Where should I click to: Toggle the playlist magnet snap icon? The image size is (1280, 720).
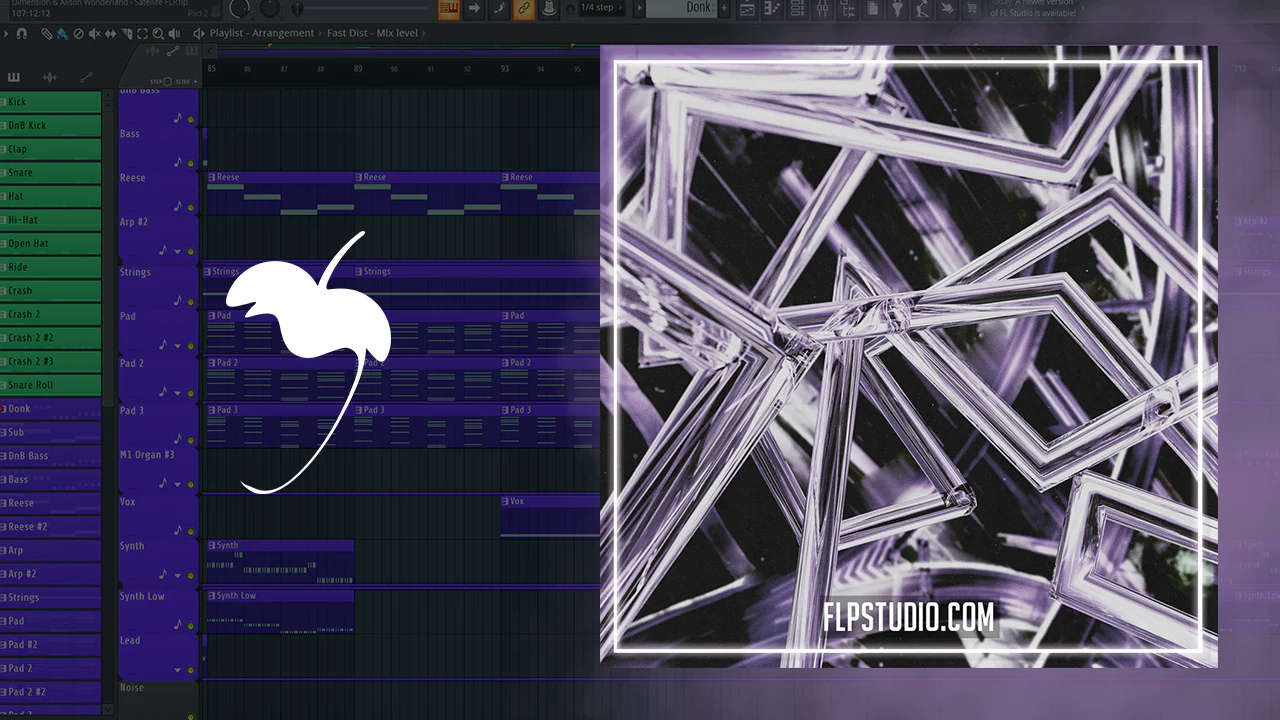[x=22, y=33]
